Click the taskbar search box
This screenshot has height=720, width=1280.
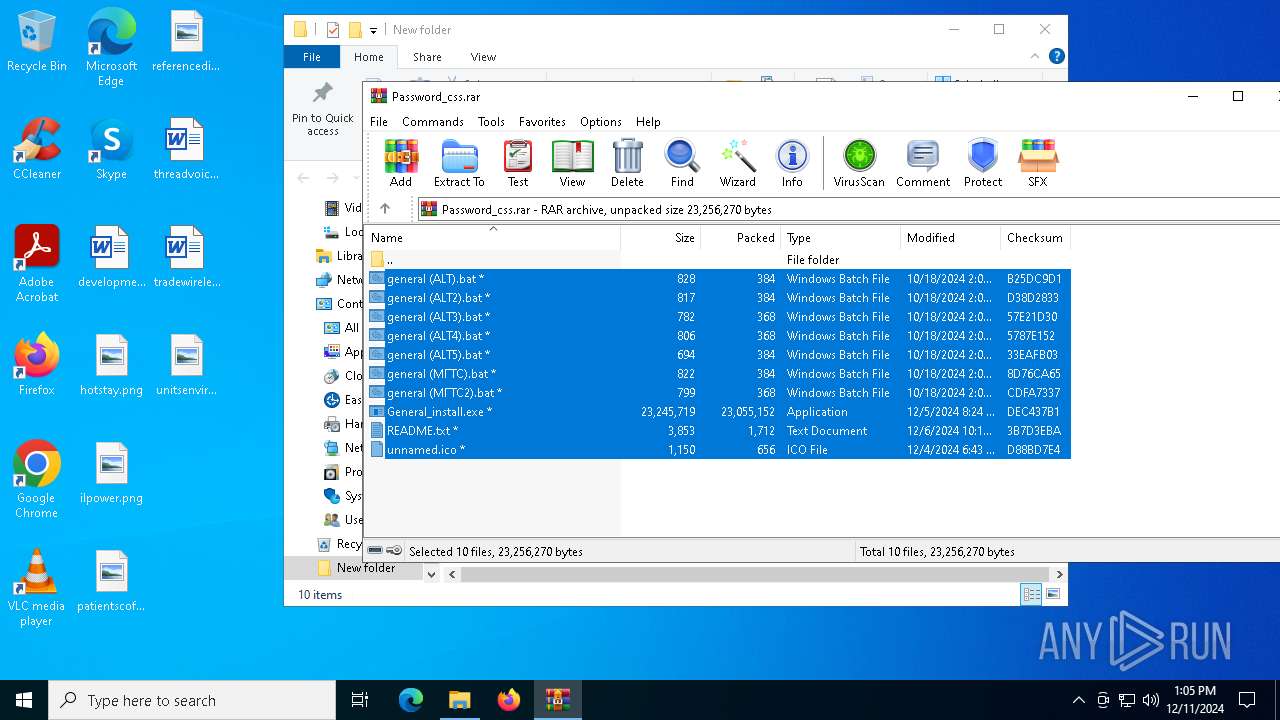coord(192,700)
